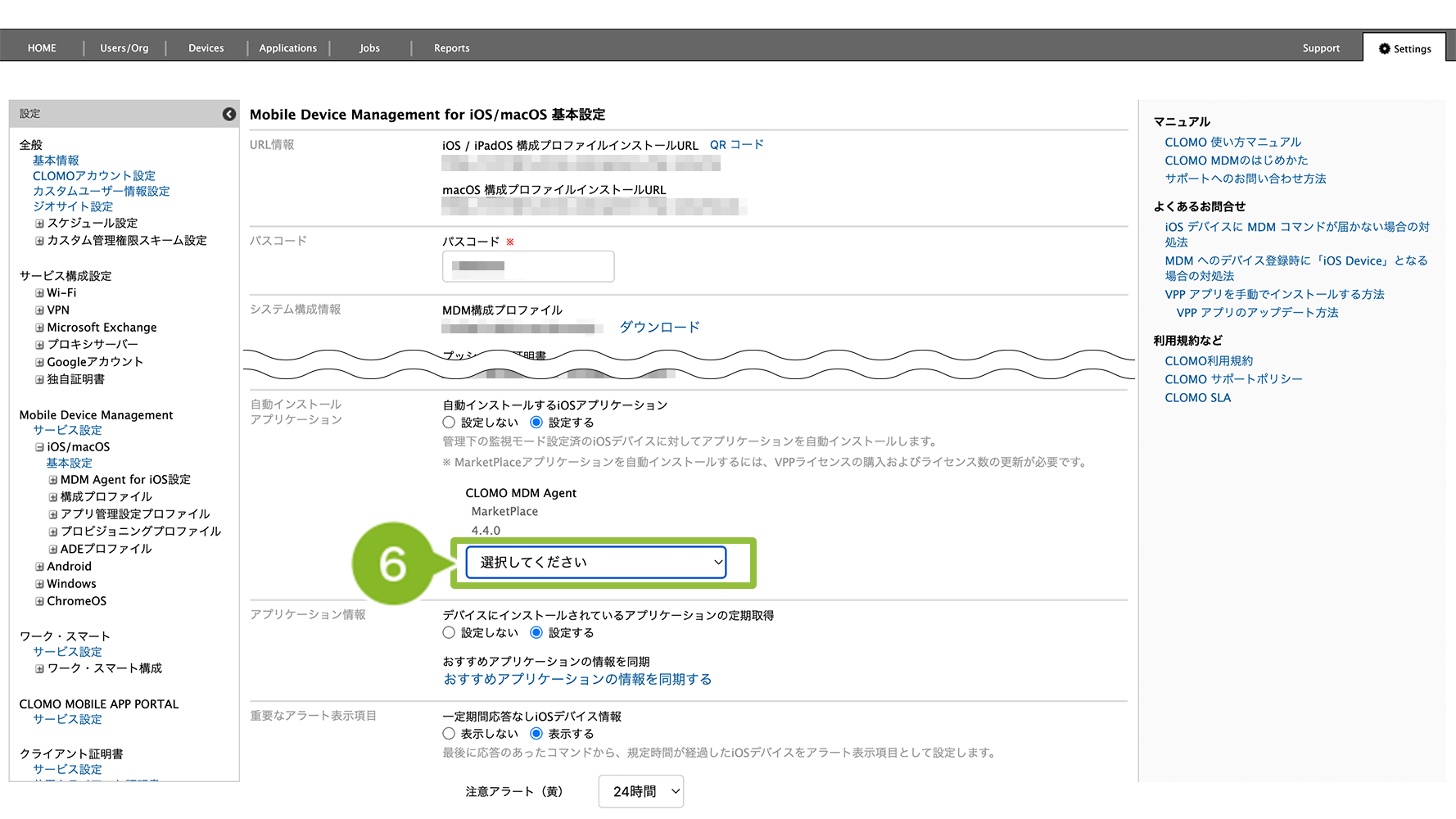Open the 選択してください dropdown for CLOMO MDM Agent
The image size is (1456, 819).
595,563
